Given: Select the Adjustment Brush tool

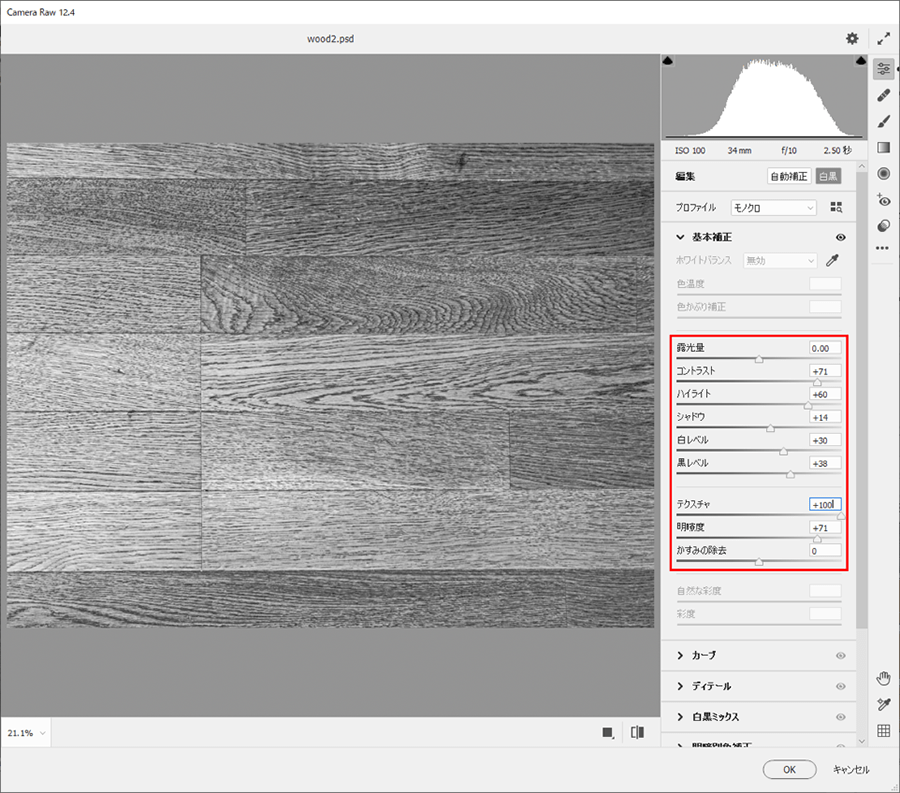Looking at the screenshot, I should click(883, 122).
